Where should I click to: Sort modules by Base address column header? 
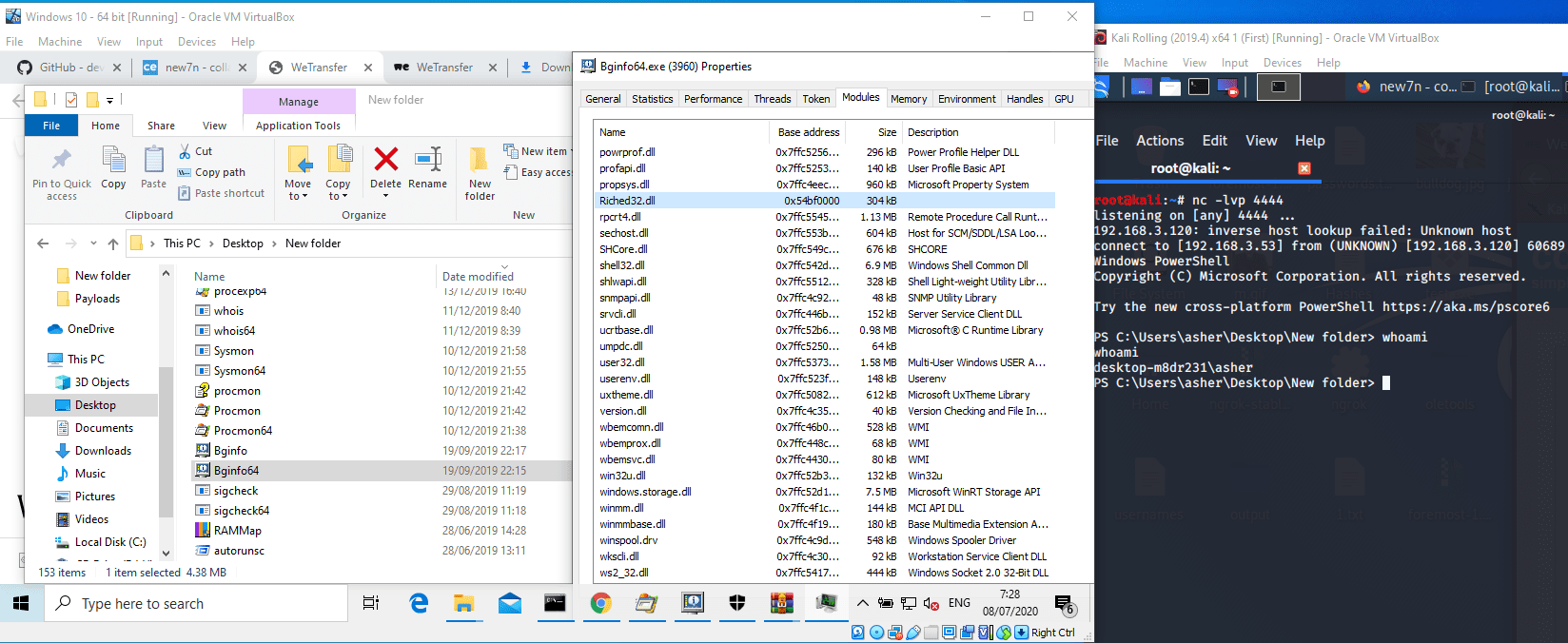809,132
